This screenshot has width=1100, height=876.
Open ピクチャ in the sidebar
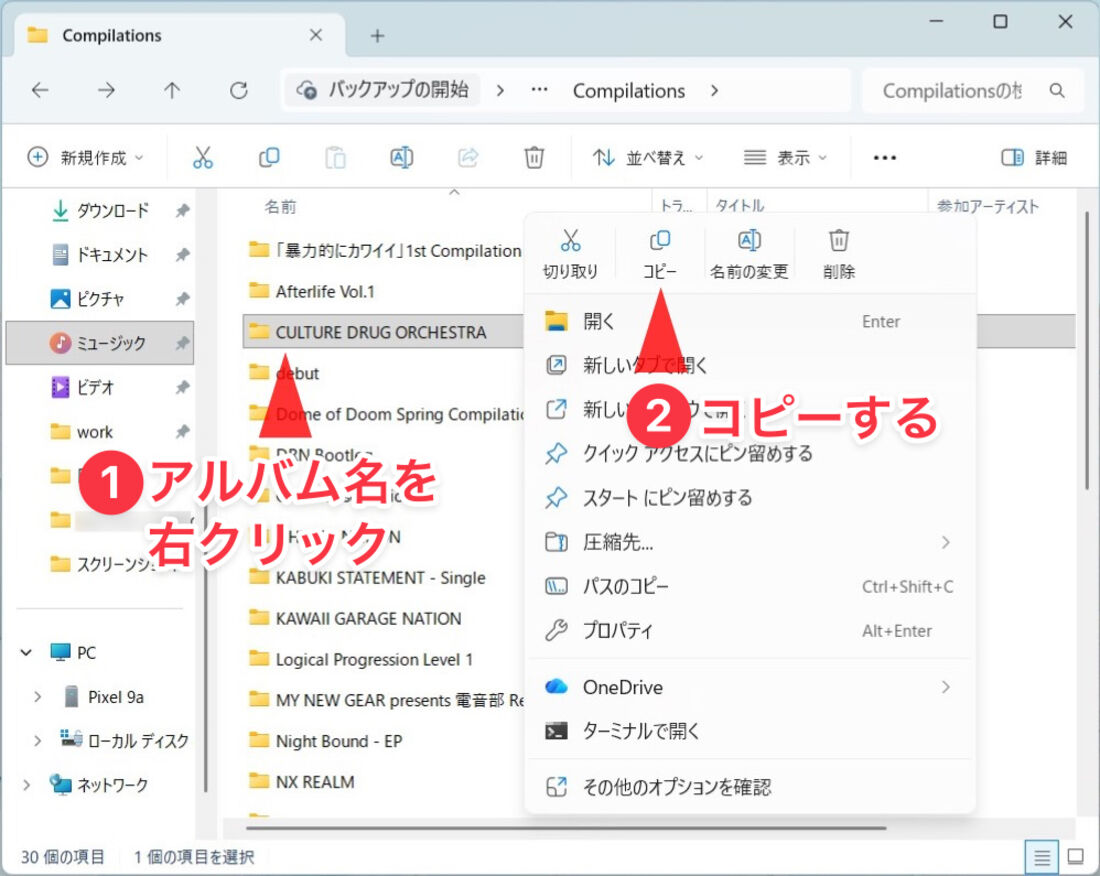100,299
